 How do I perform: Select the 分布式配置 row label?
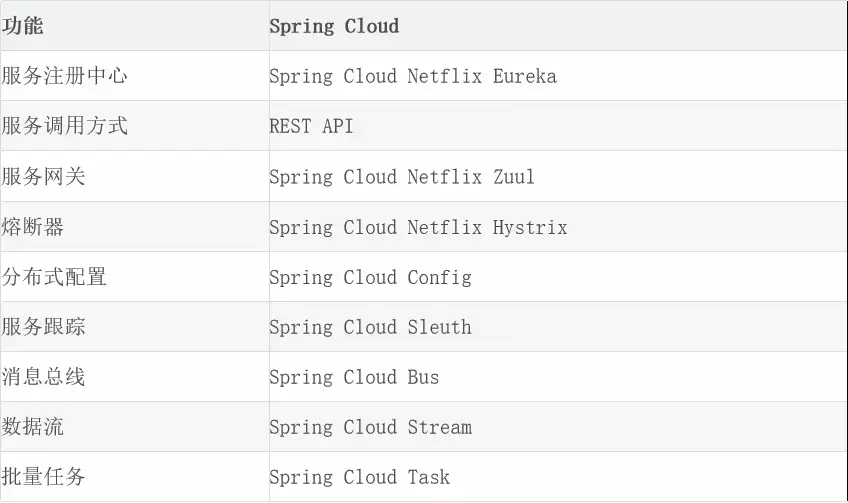(54, 276)
